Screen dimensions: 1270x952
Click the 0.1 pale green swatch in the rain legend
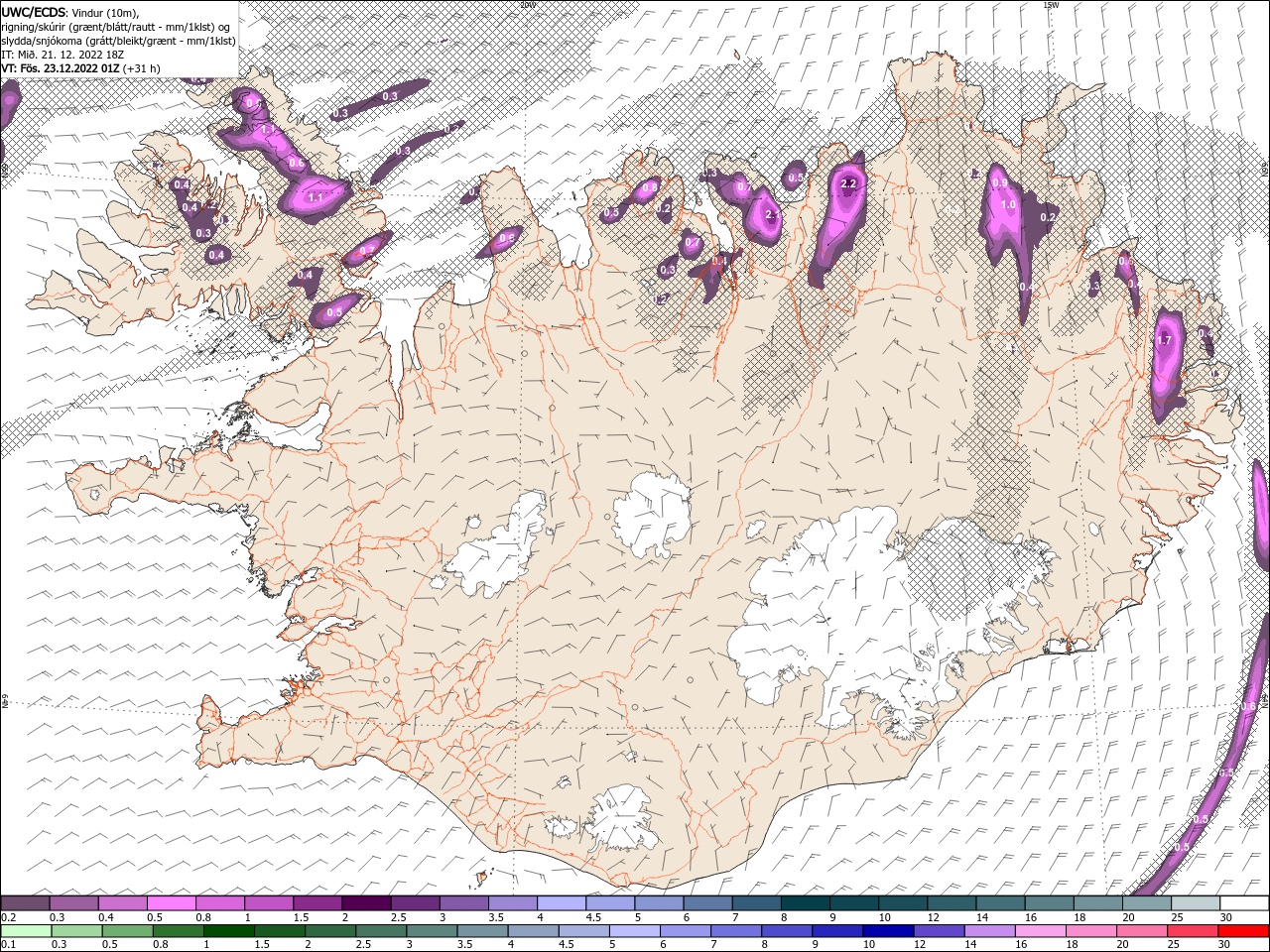(26, 931)
